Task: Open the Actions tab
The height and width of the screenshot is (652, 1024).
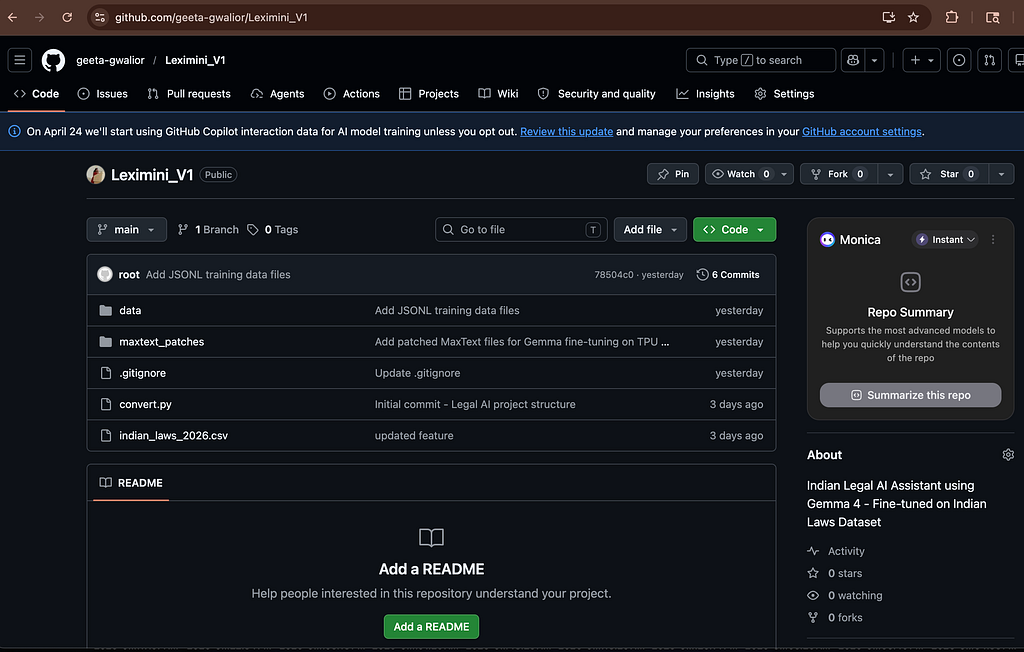Action: pos(351,94)
